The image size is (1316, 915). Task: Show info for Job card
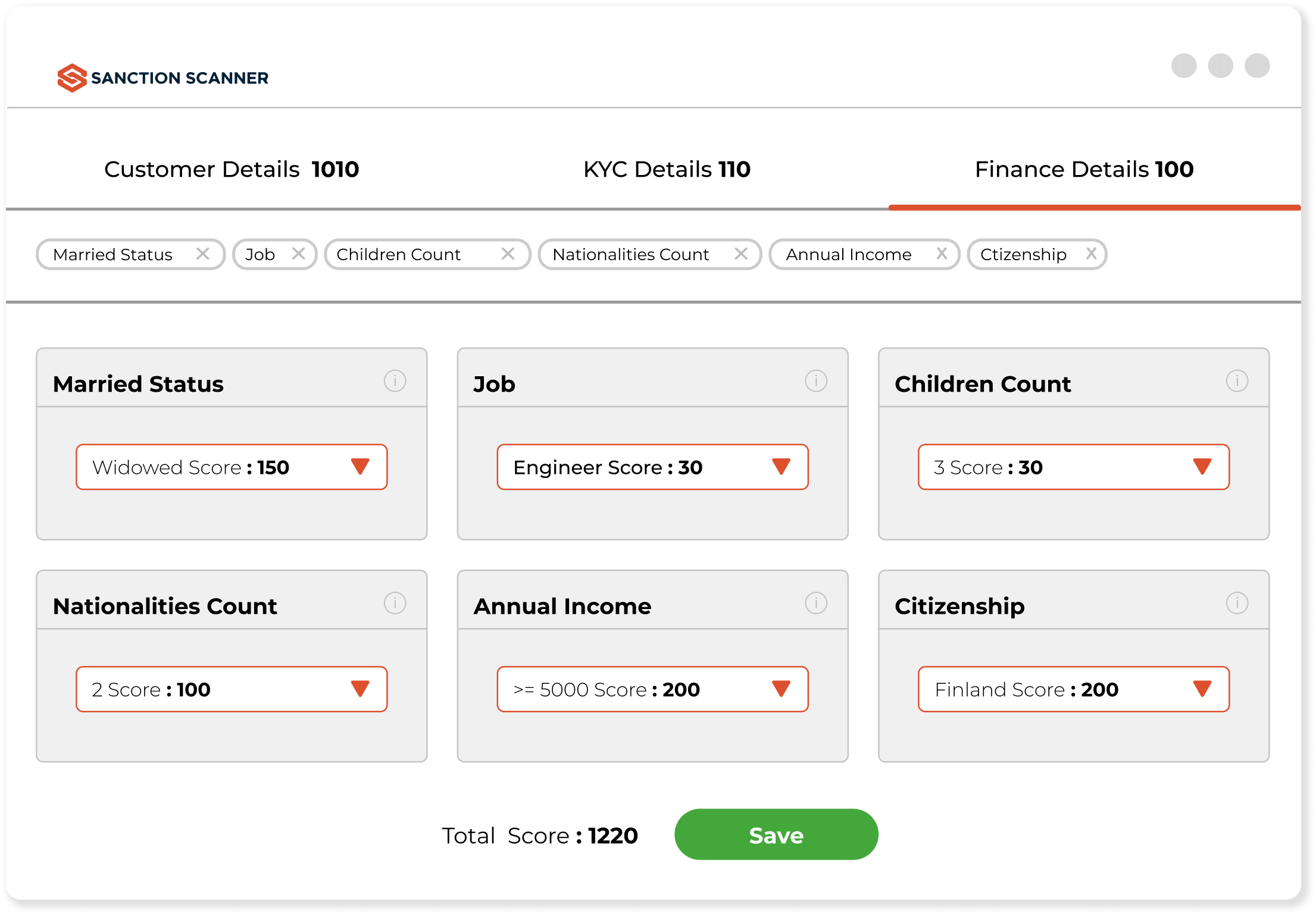coord(816,381)
